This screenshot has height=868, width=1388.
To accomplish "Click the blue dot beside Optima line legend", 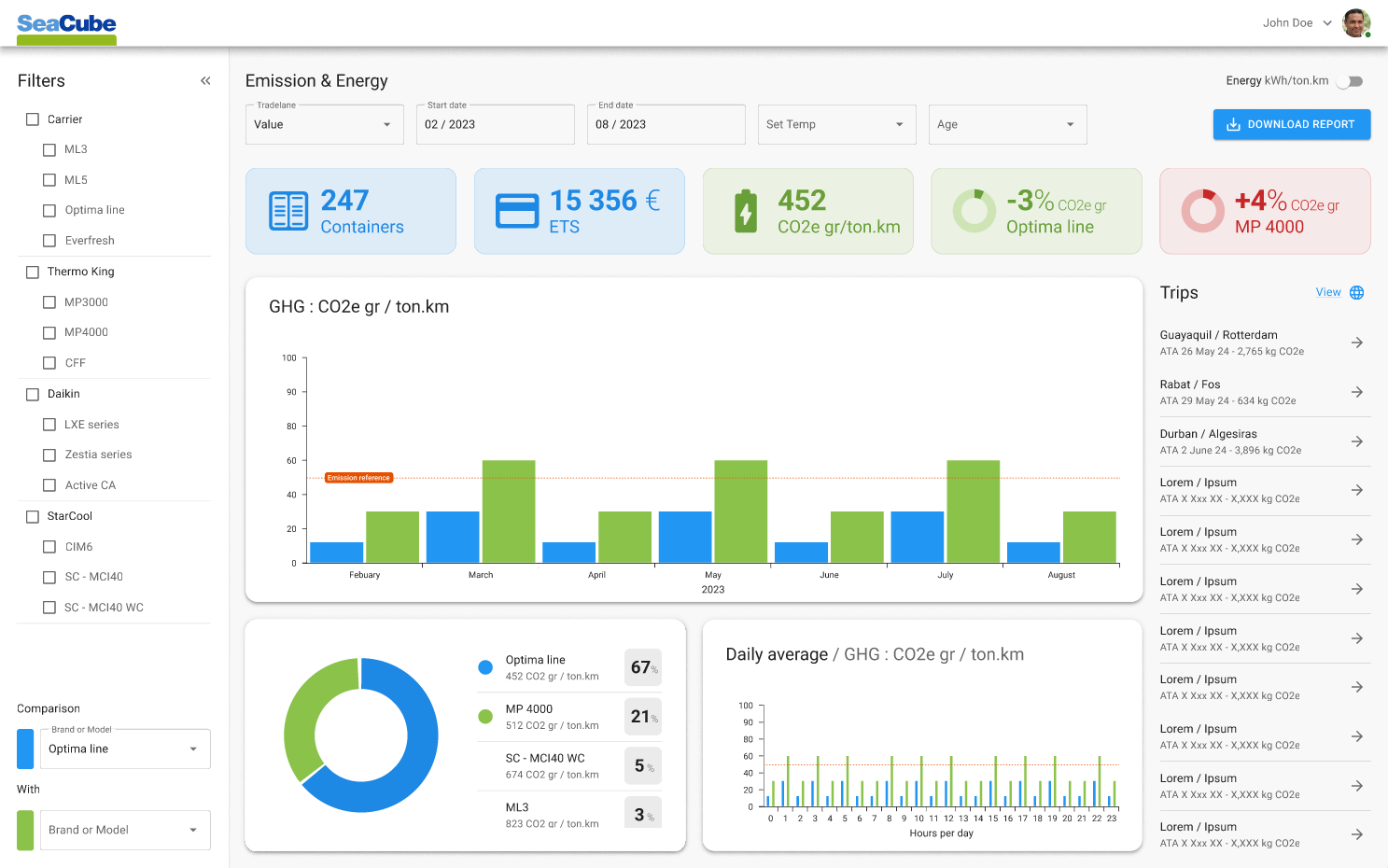I will coord(485,667).
